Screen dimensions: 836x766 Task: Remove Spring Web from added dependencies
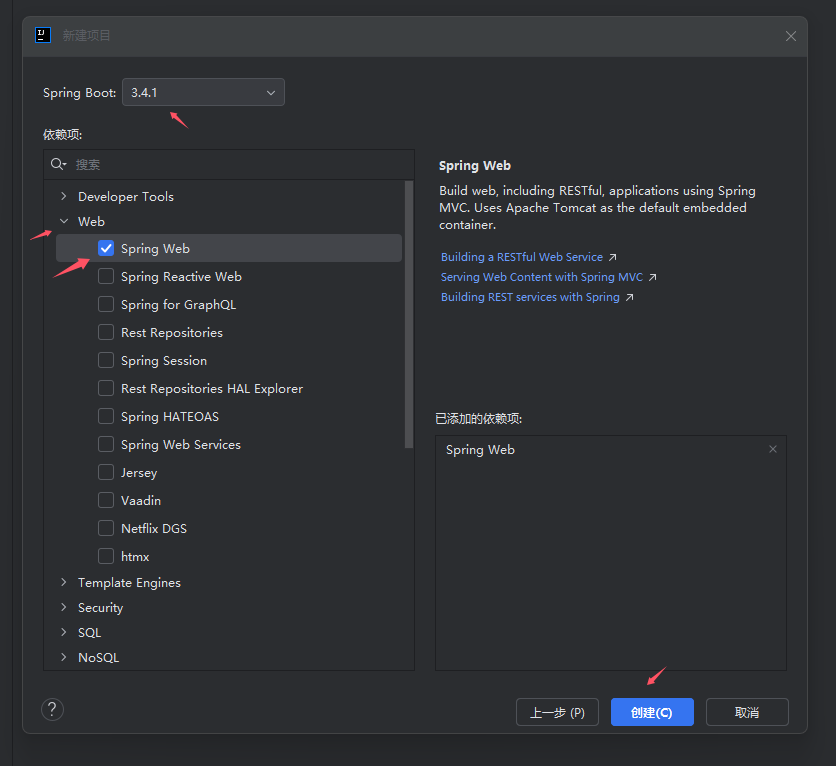[773, 449]
